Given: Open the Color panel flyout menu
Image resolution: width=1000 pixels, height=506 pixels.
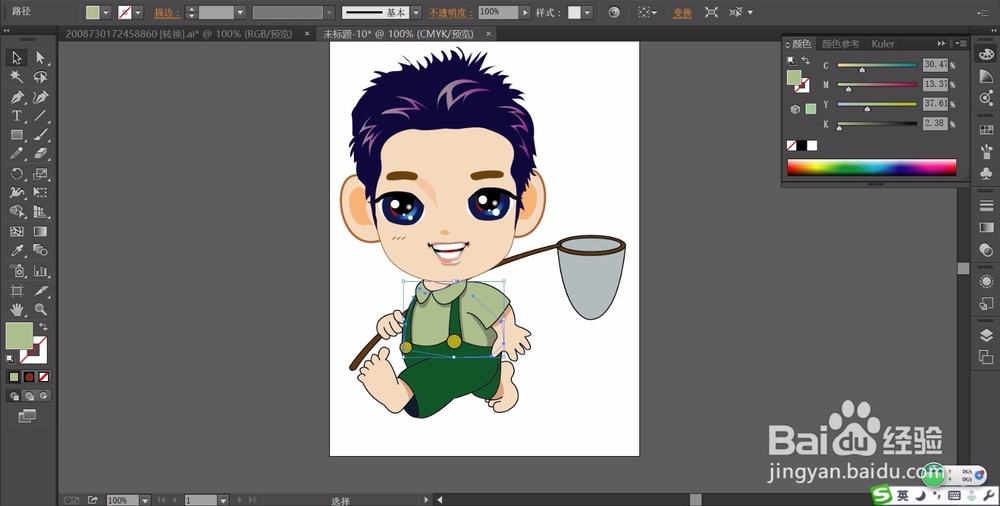Looking at the screenshot, I should click(x=961, y=43).
